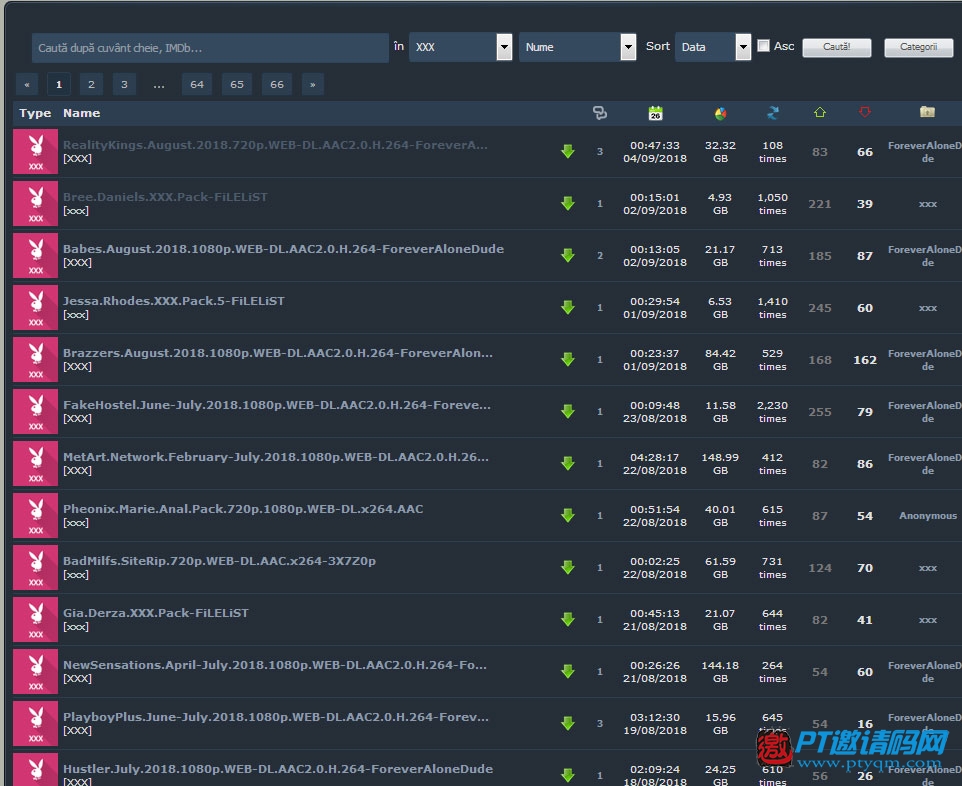The width and height of the screenshot is (962, 786).
Task: Click category icon of Bree.Daniels row
Action: 36,204
